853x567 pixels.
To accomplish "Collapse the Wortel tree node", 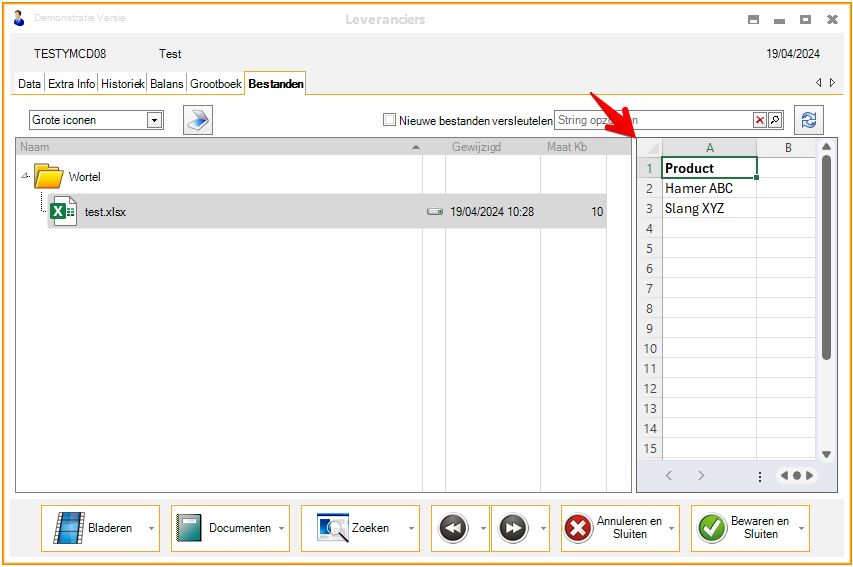I will click(x=25, y=177).
